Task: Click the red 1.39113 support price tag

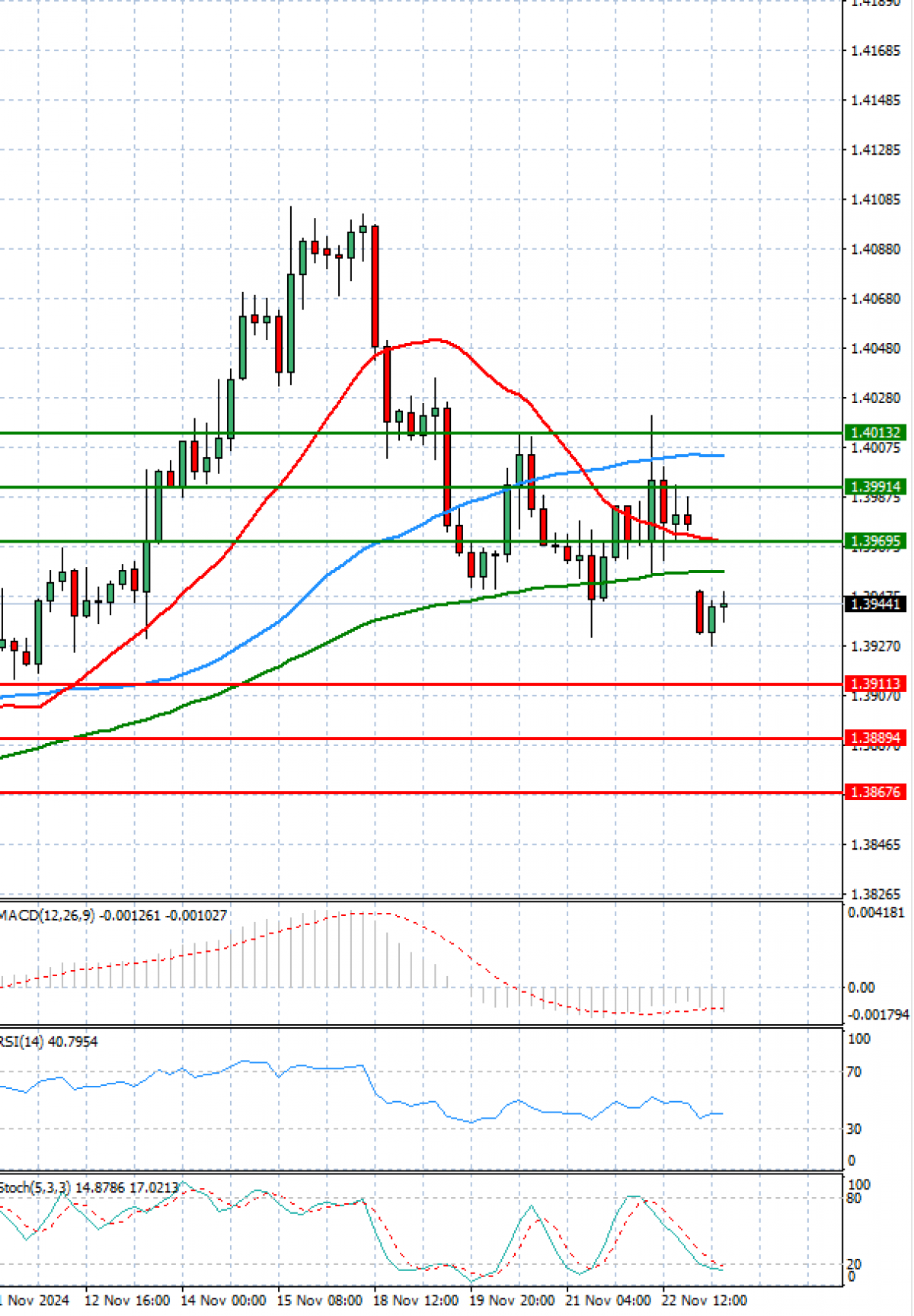Action: (875, 684)
